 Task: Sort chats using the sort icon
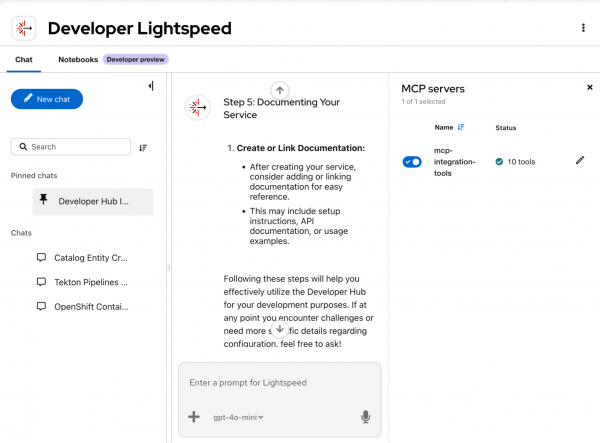click(x=143, y=148)
